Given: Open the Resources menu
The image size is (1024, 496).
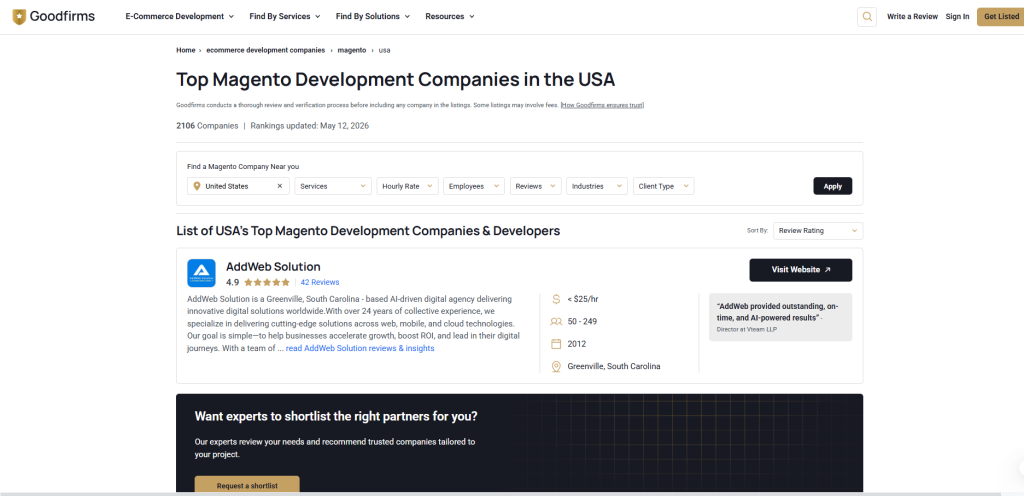Looking at the screenshot, I should 450,16.
